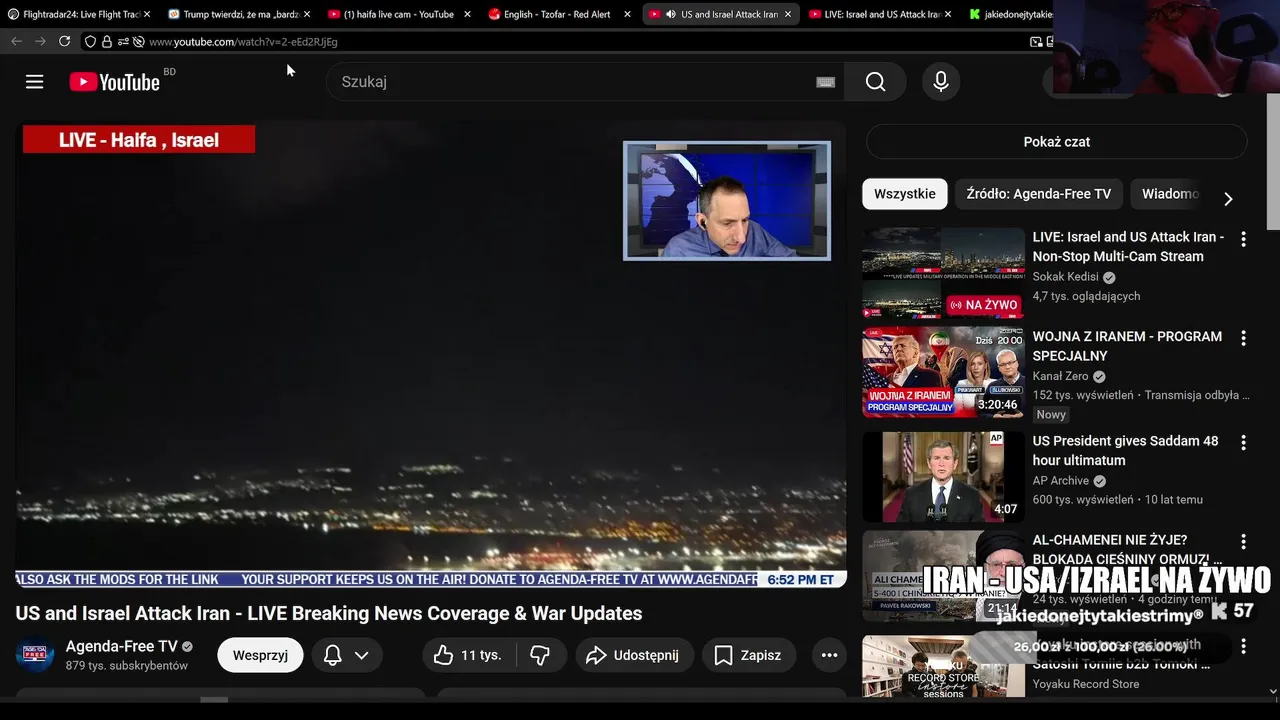Select the Wszystkie filter chip

904,194
